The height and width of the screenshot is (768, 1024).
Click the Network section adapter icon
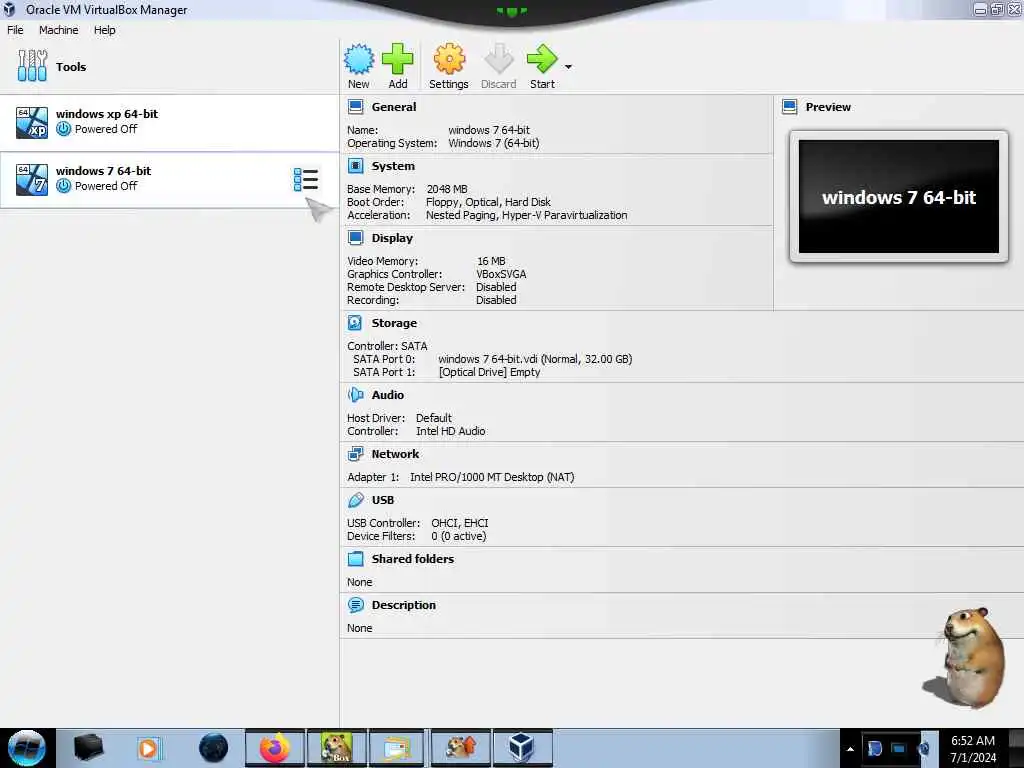click(355, 454)
